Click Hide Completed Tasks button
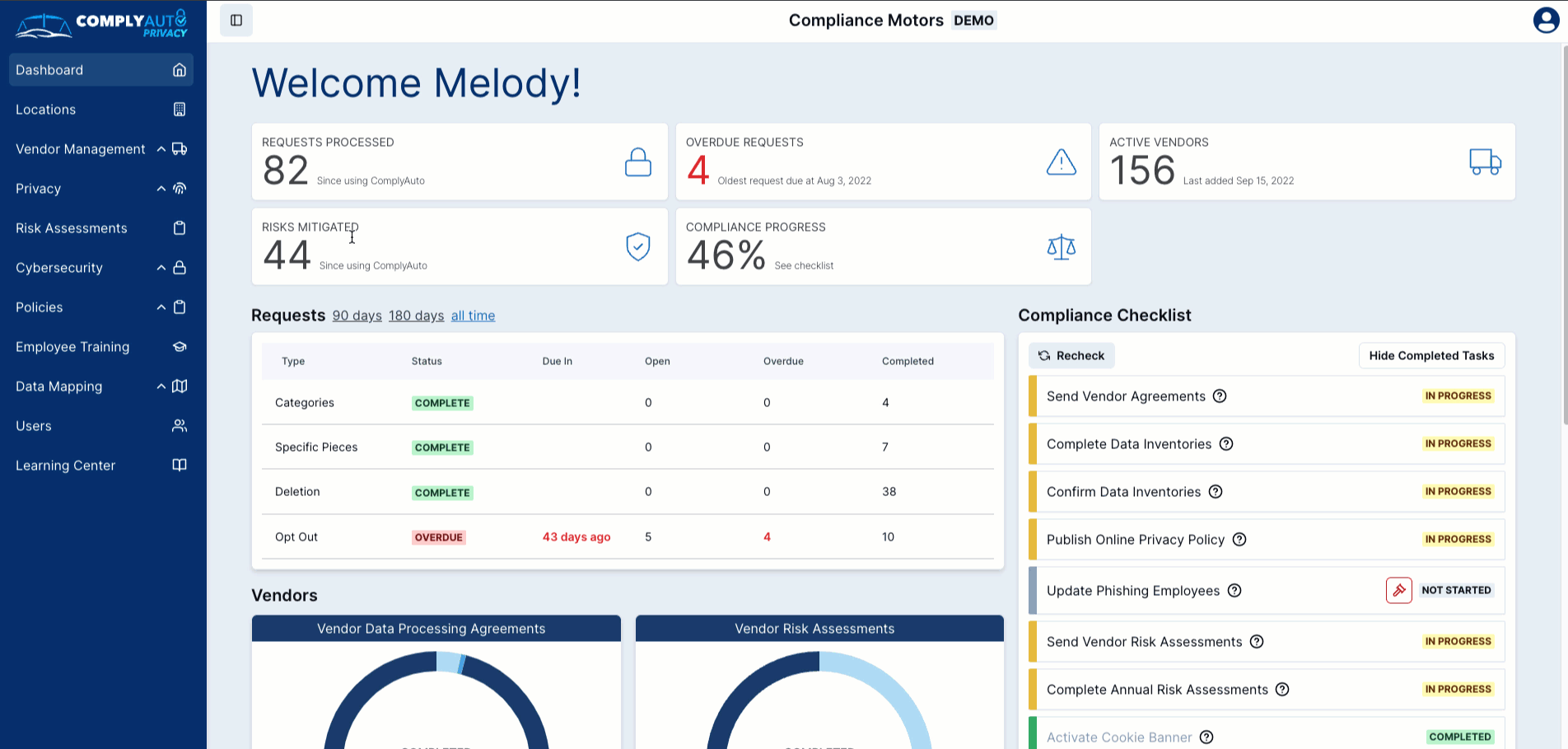Viewport: 1568px width, 749px height. click(x=1431, y=356)
